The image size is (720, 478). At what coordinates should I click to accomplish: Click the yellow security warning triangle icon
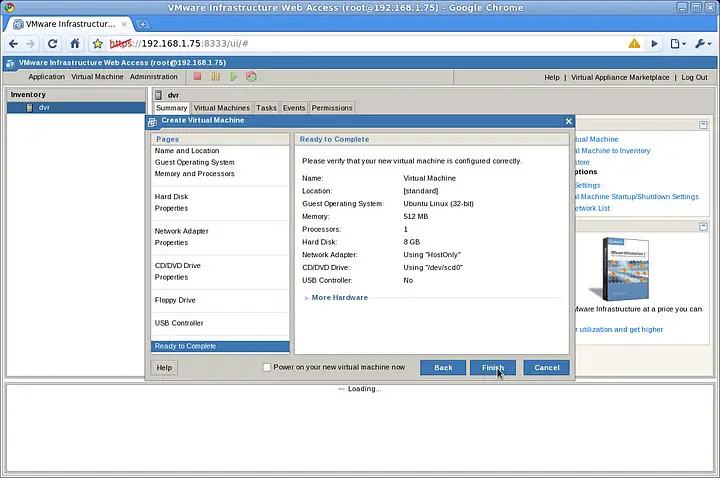coord(634,44)
